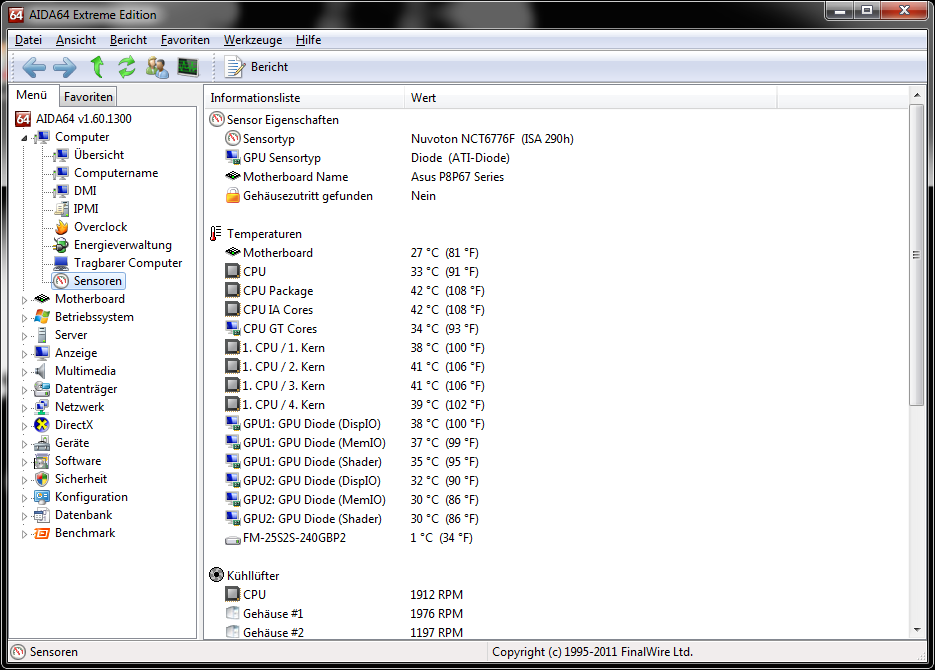The image size is (935, 670).
Task: Click the GPU Sensortyp row icon
Action: pos(233,157)
